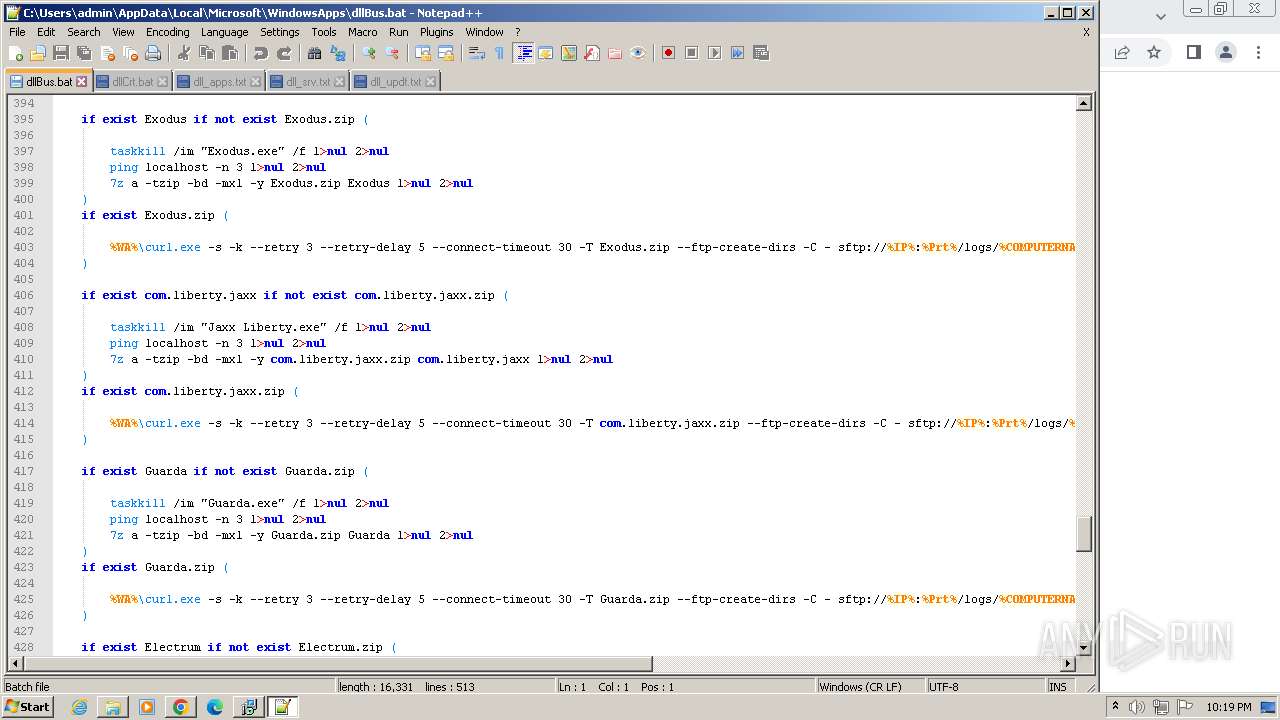Screen dimensions: 1280x720
Task: Create a new document with the New icon
Action: click(x=16, y=53)
